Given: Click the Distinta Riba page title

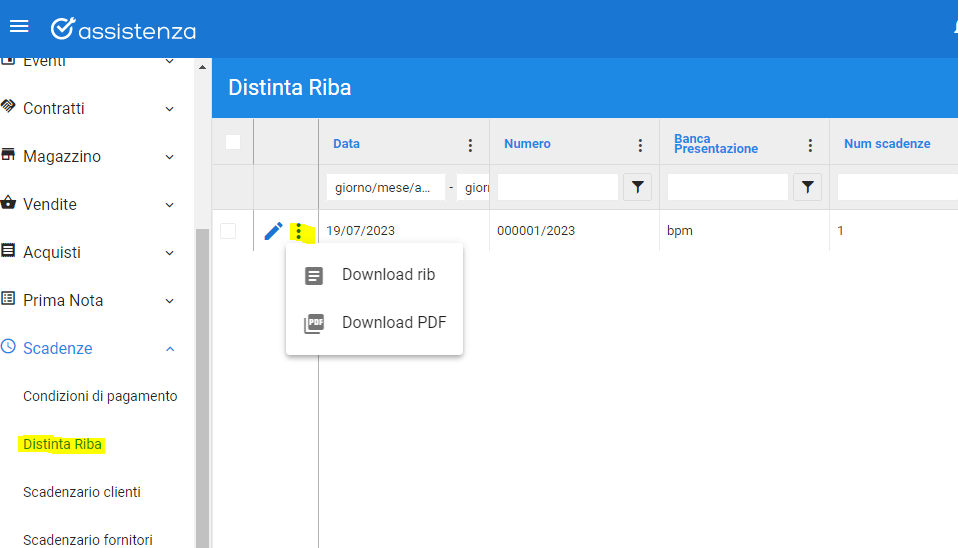Looking at the screenshot, I should tap(290, 87).
